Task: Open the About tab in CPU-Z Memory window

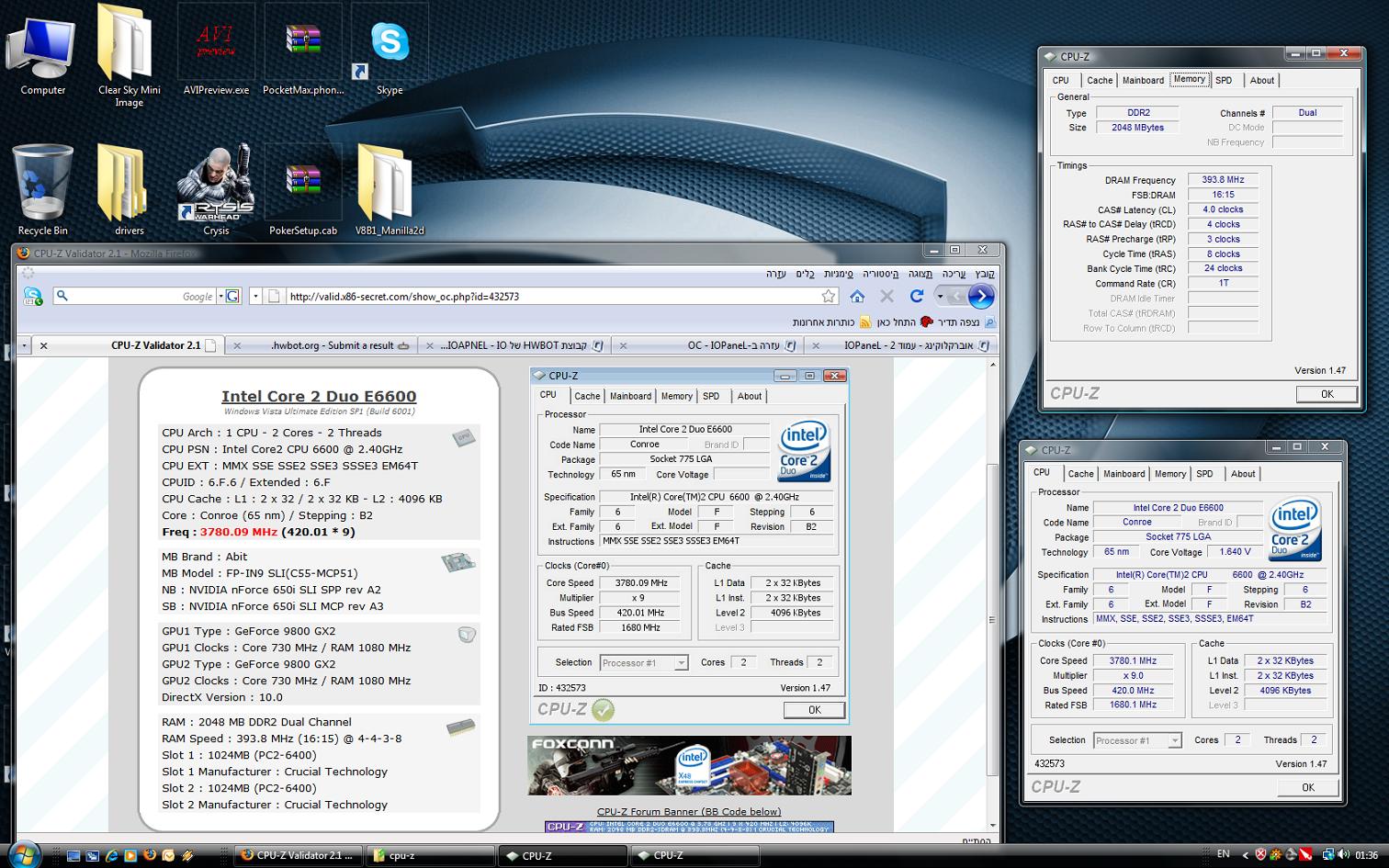Action: point(1261,80)
